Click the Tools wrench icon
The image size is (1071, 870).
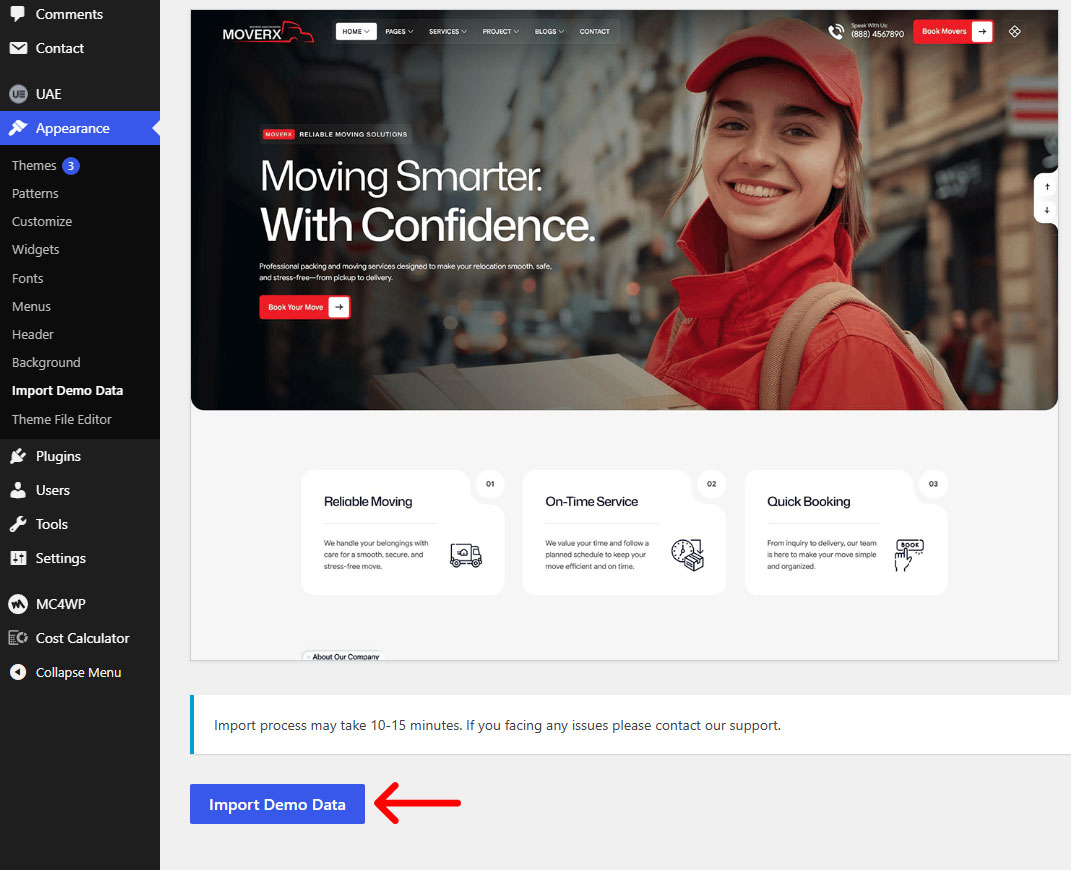tap(18, 524)
